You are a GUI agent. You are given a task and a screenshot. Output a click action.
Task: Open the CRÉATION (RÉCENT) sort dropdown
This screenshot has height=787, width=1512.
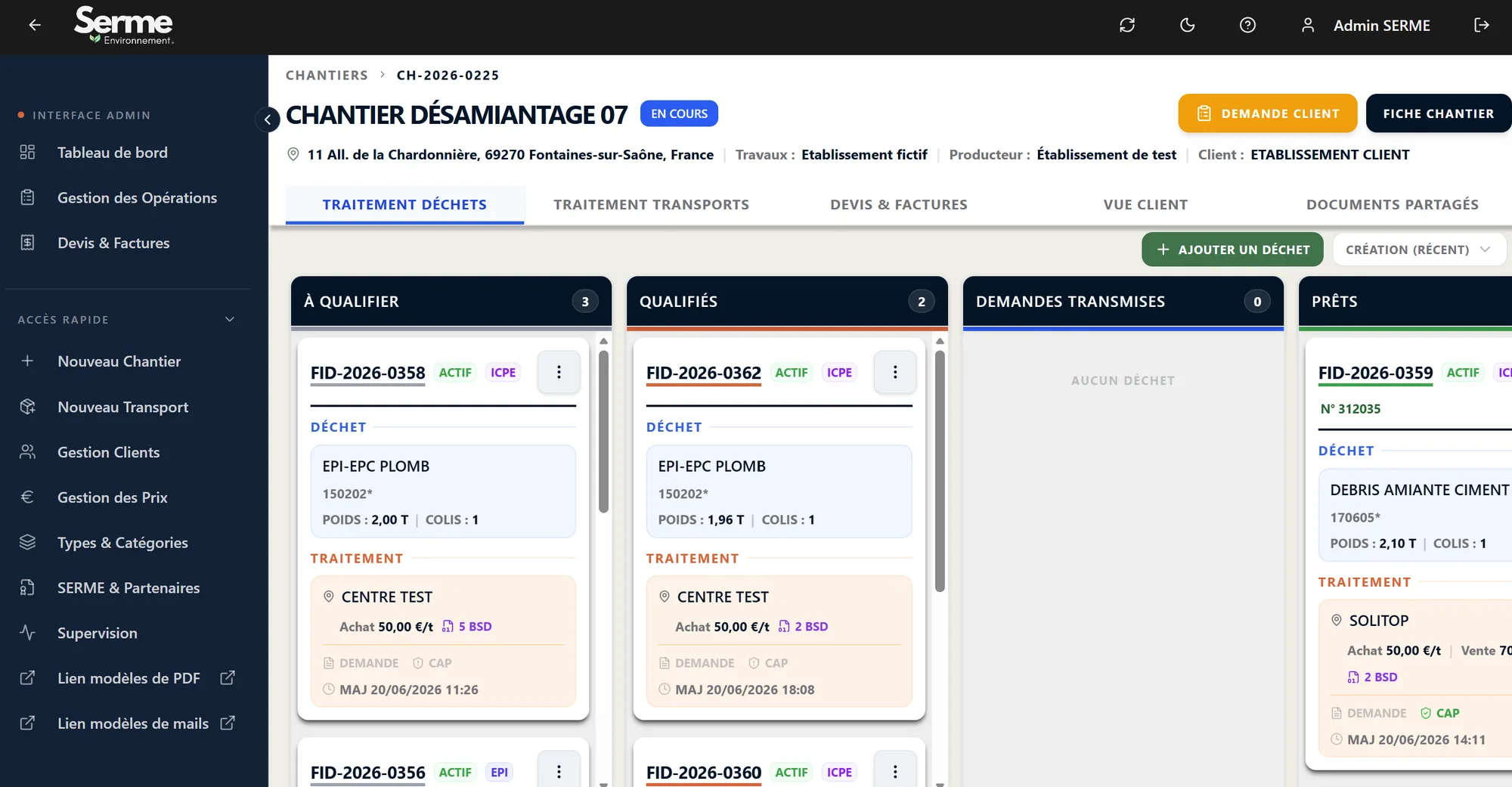[1419, 249]
